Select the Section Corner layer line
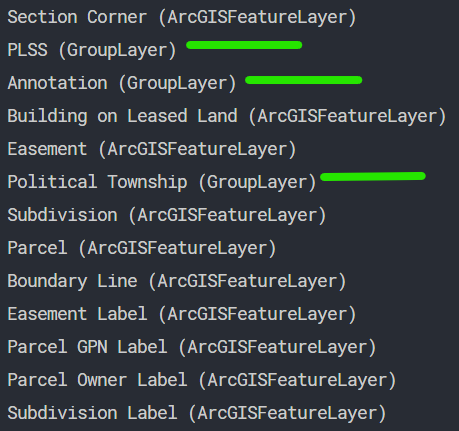 pyautogui.click(x=182, y=17)
